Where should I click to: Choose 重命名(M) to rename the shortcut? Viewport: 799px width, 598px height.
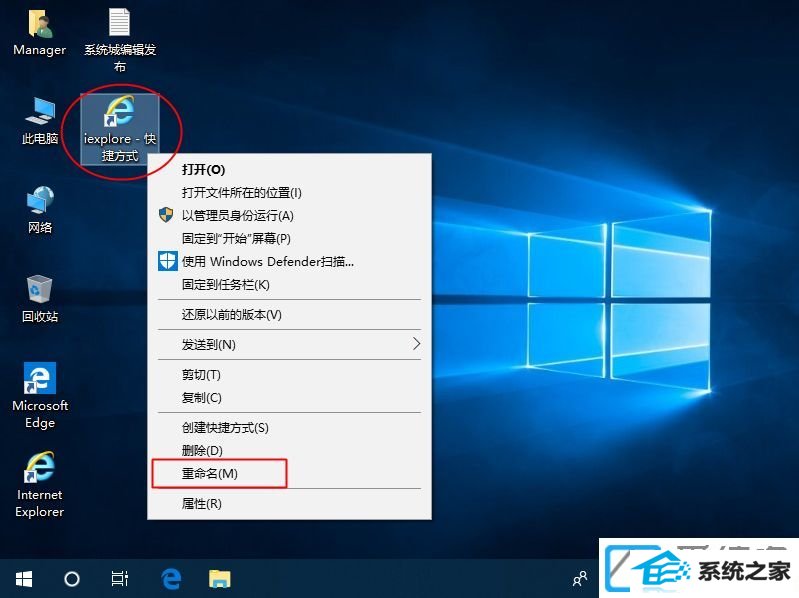click(289, 474)
